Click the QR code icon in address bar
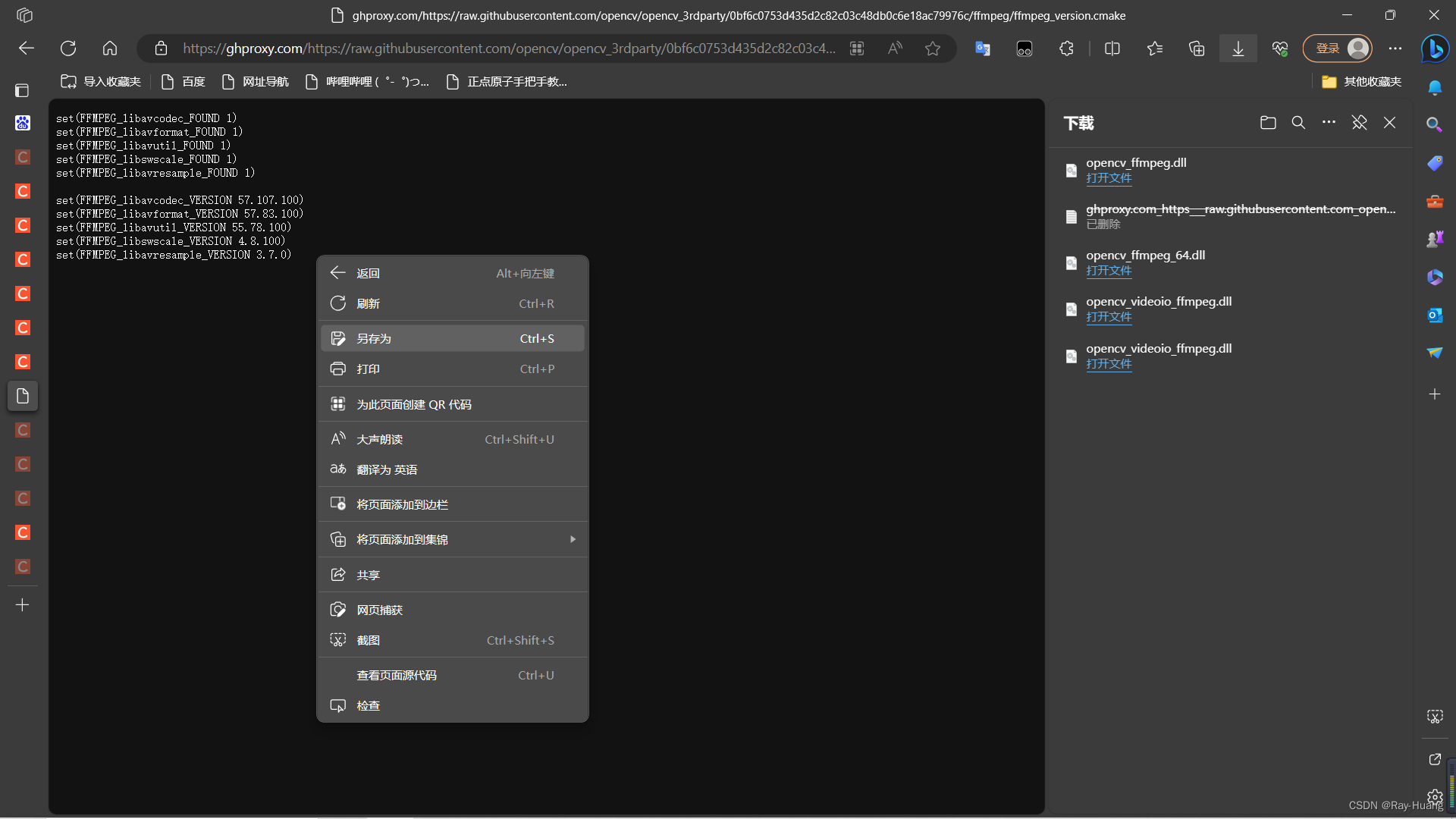Image resolution: width=1456 pixels, height=819 pixels. tap(857, 49)
